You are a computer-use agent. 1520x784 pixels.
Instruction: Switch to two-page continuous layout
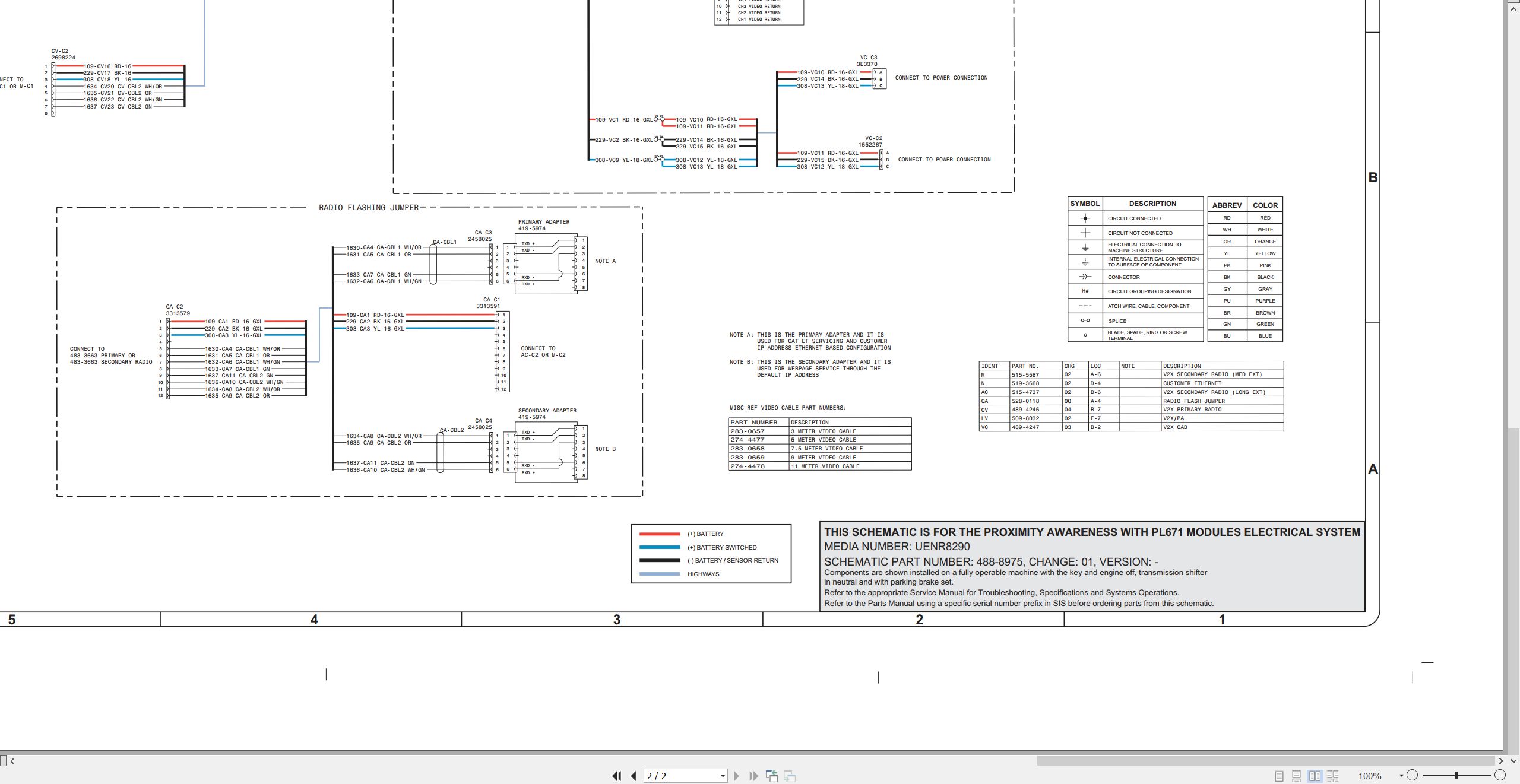pos(1332,776)
